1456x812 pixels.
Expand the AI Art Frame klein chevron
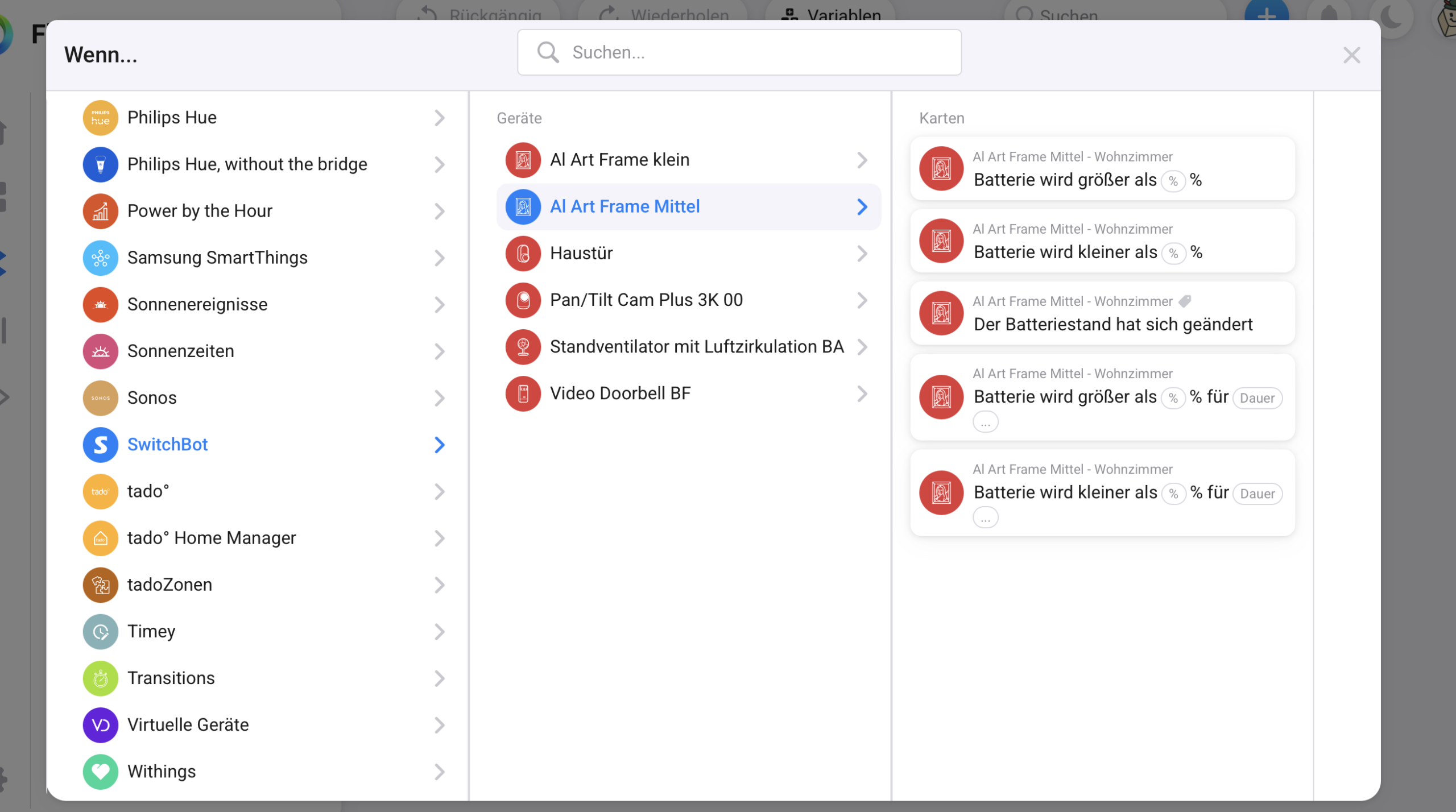tap(862, 160)
